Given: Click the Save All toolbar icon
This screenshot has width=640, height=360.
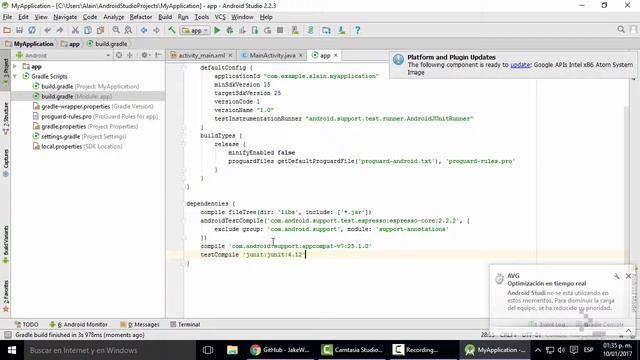Looking at the screenshot, I should point(19,30).
